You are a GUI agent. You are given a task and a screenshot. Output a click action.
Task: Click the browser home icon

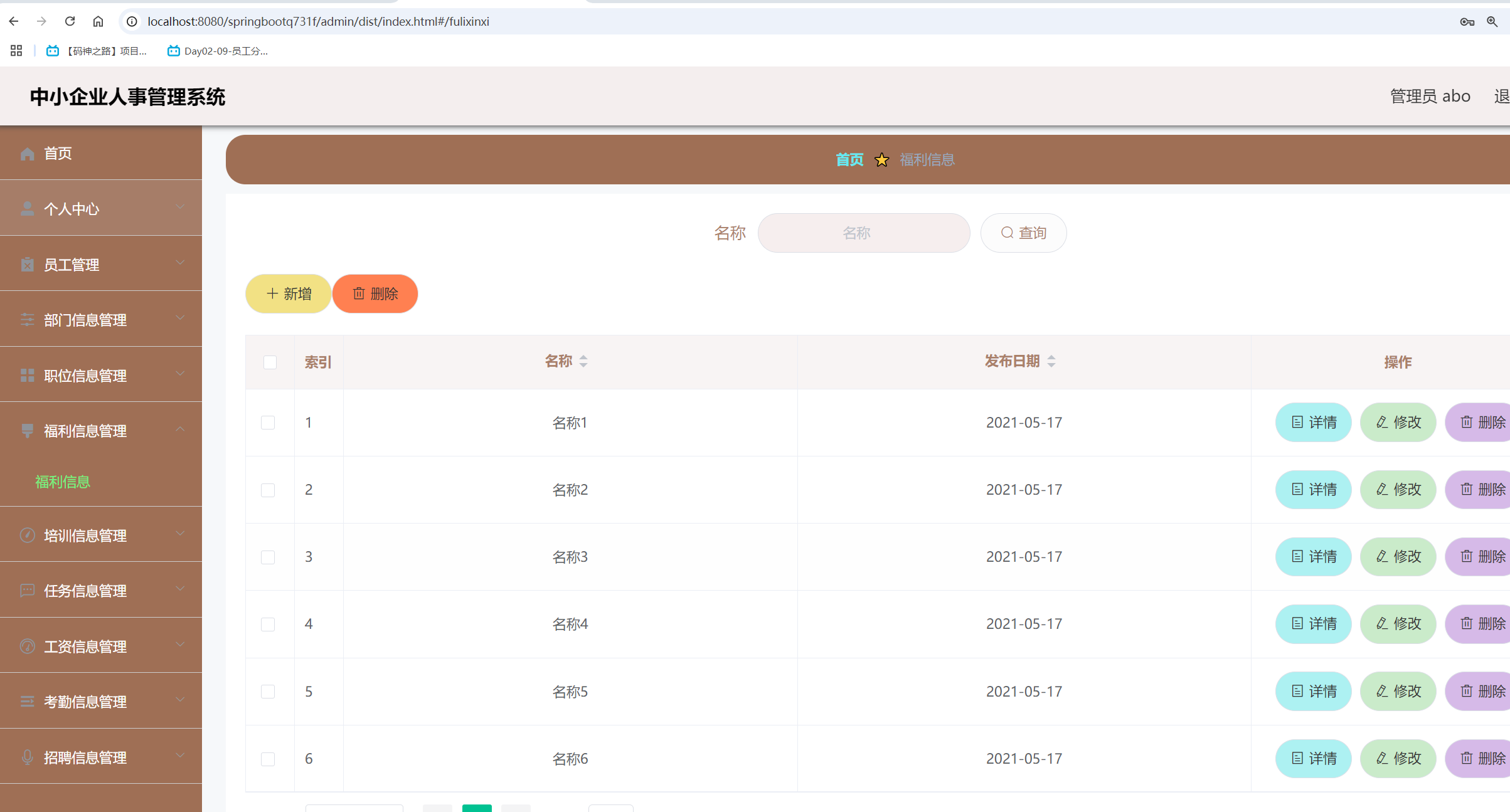pos(98,21)
